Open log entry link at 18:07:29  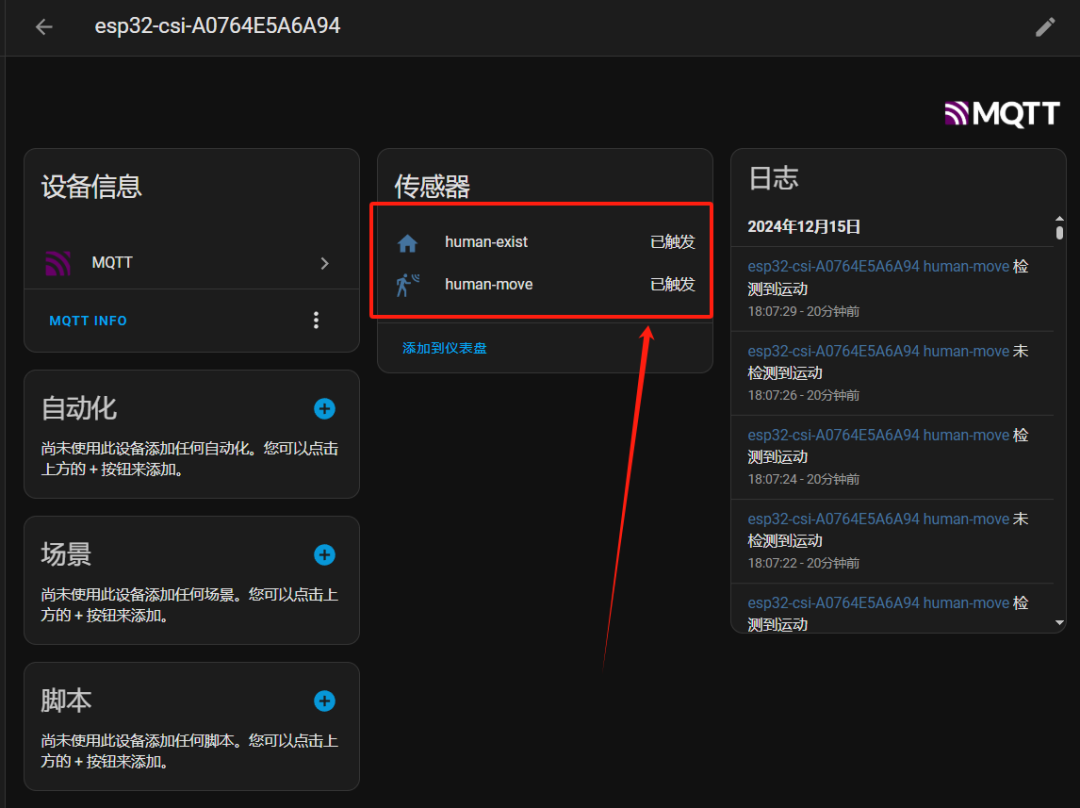[878, 267]
